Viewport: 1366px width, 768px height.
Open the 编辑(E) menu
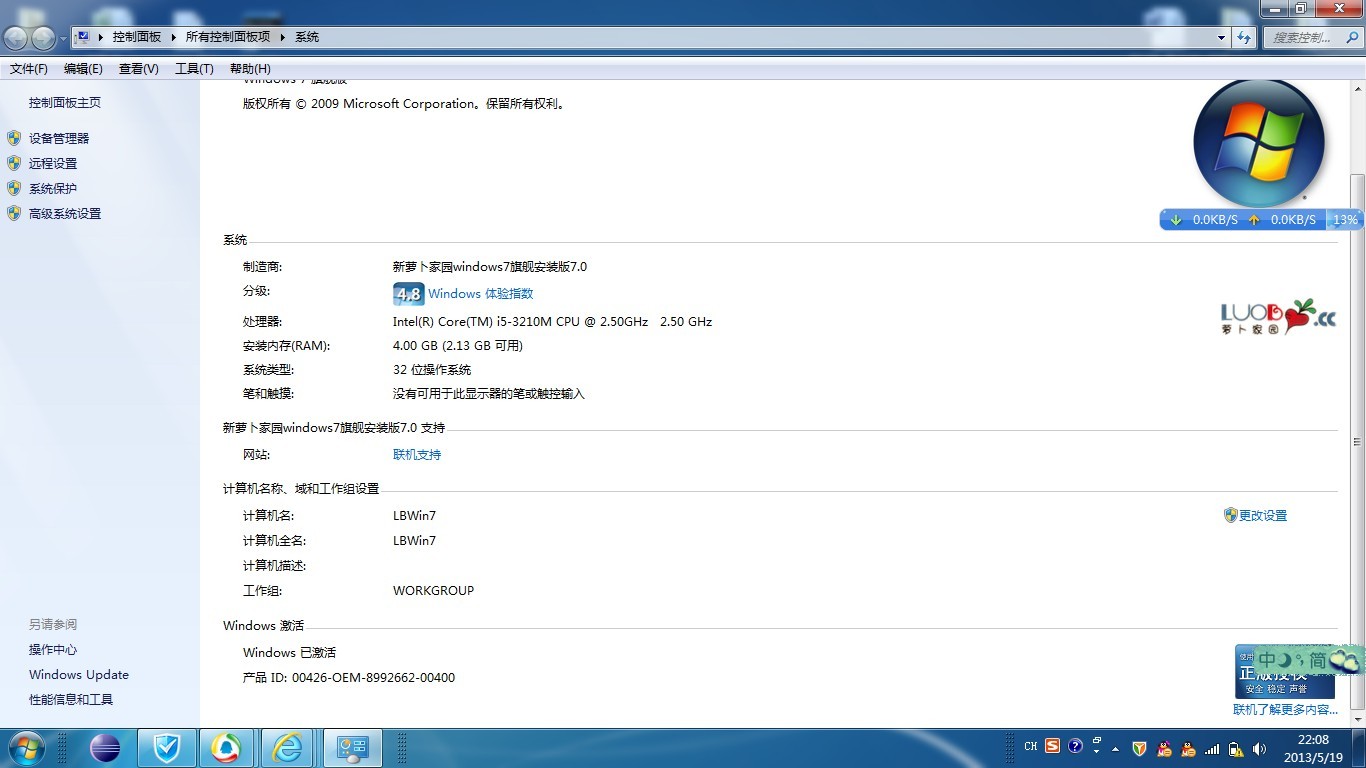pyautogui.click(x=83, y=69)
